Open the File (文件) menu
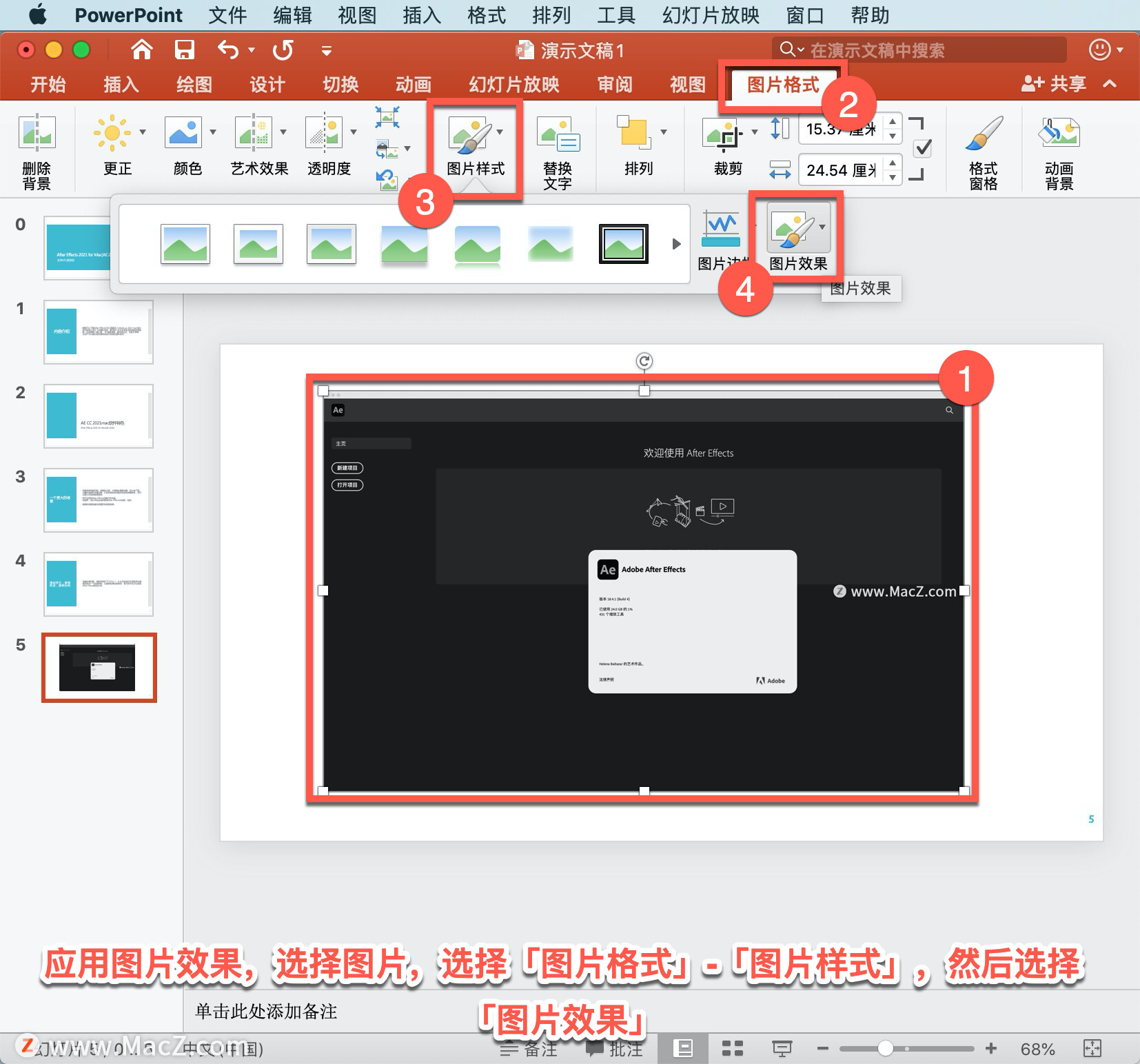1140x1064 pixels. [227, 15]
